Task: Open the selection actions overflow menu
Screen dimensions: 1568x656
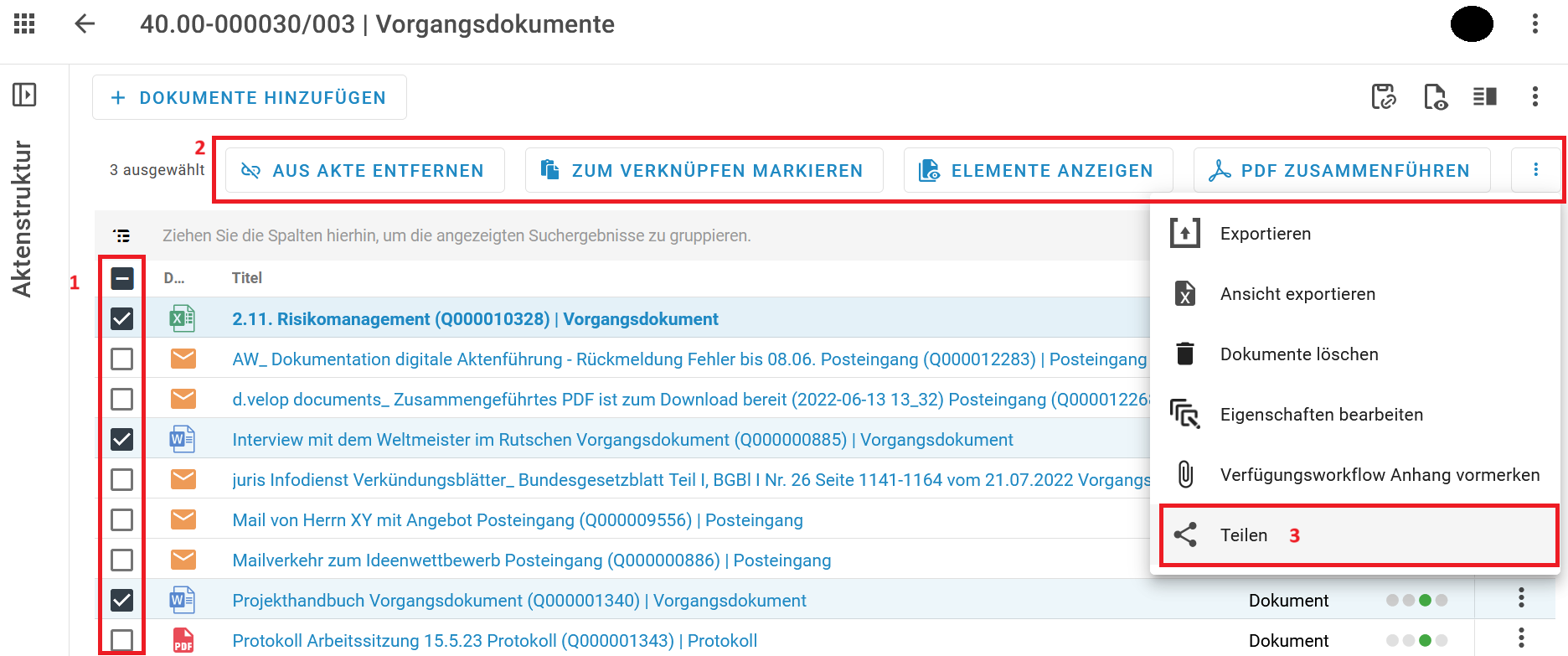Action: pyautogui.click(x=1535, y=170)
